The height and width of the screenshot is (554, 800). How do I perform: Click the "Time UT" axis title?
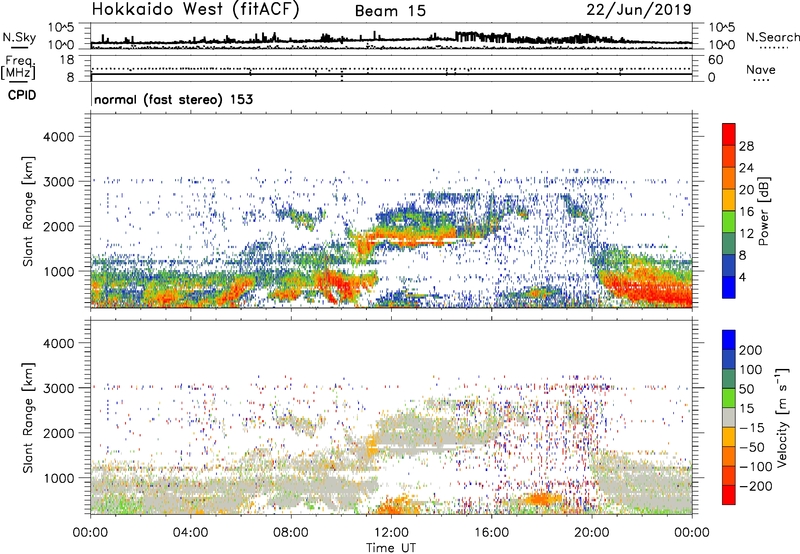[391, 548]
